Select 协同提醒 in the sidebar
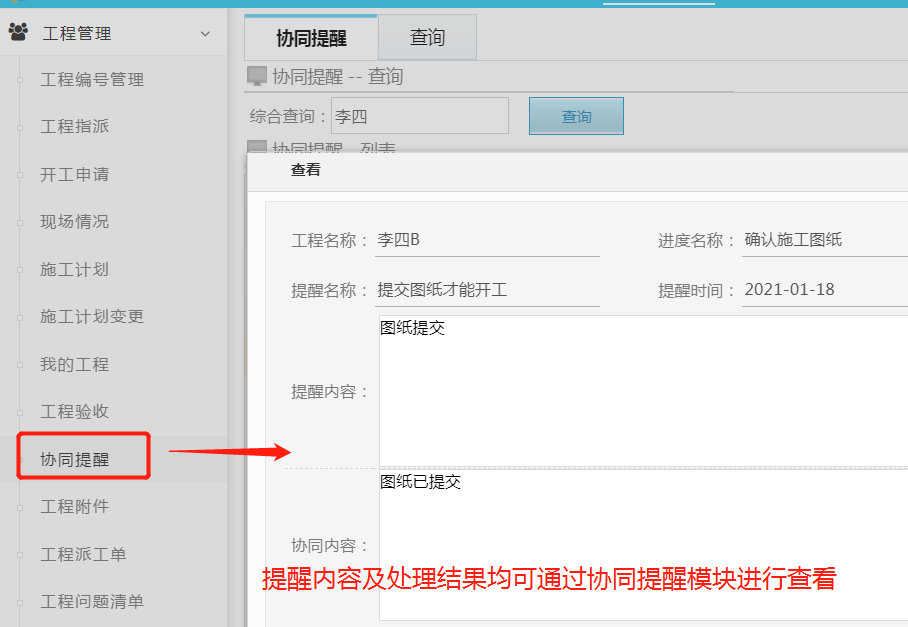 click(x=74, y=460)
